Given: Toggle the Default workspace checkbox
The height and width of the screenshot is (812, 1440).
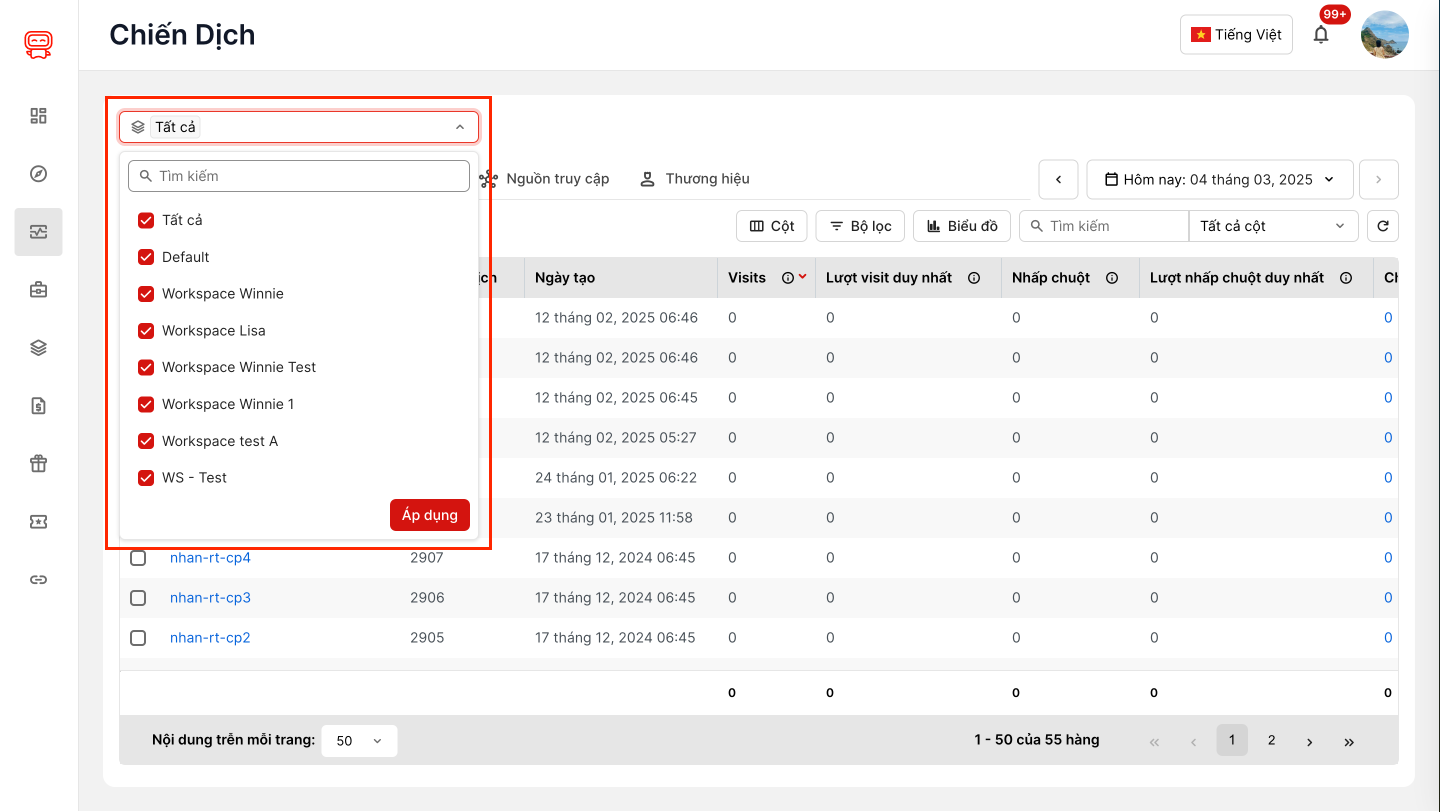Looking at the screenshot, I should click(x=146, y=257).
